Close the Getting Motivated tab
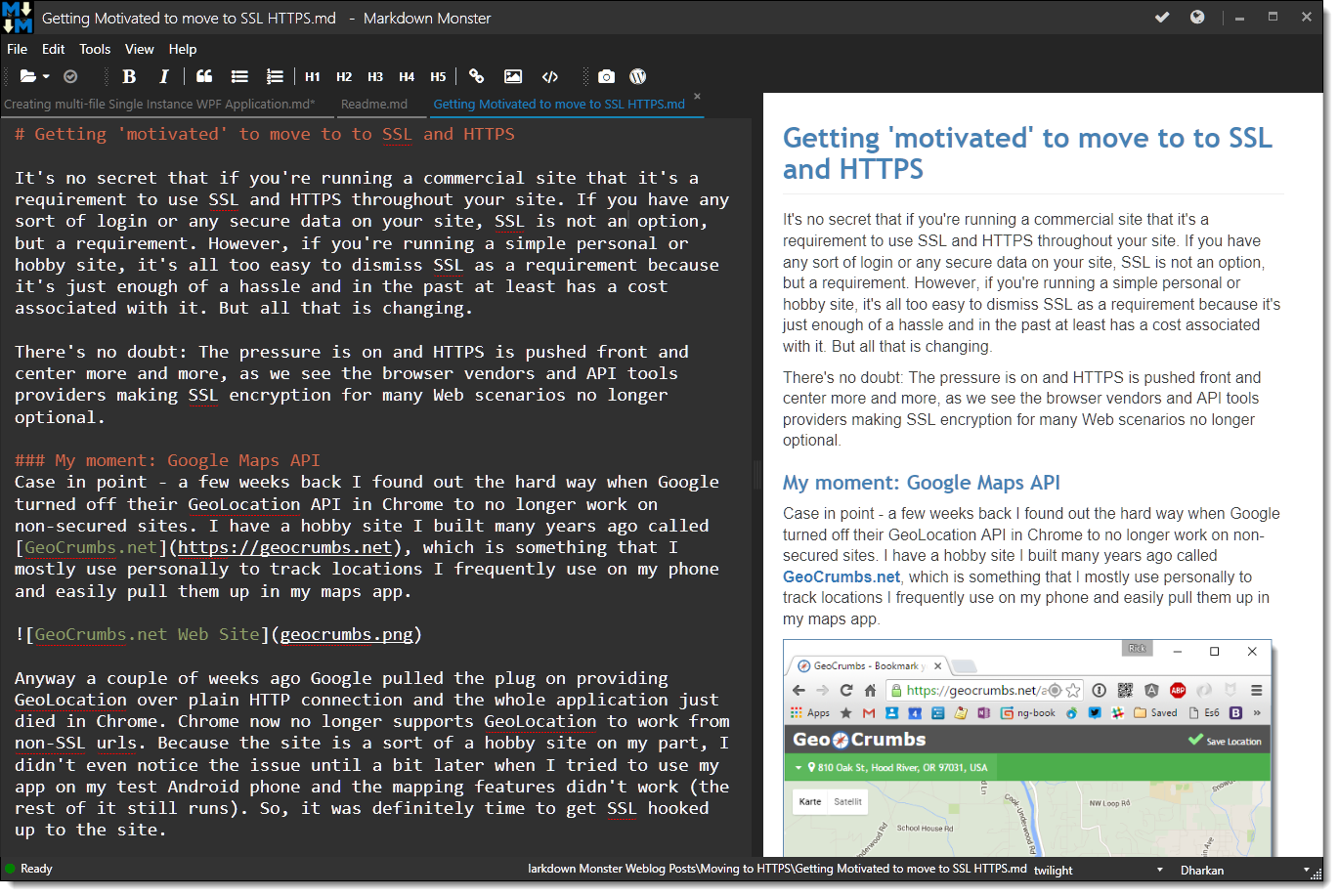 (x=697, y=96)
